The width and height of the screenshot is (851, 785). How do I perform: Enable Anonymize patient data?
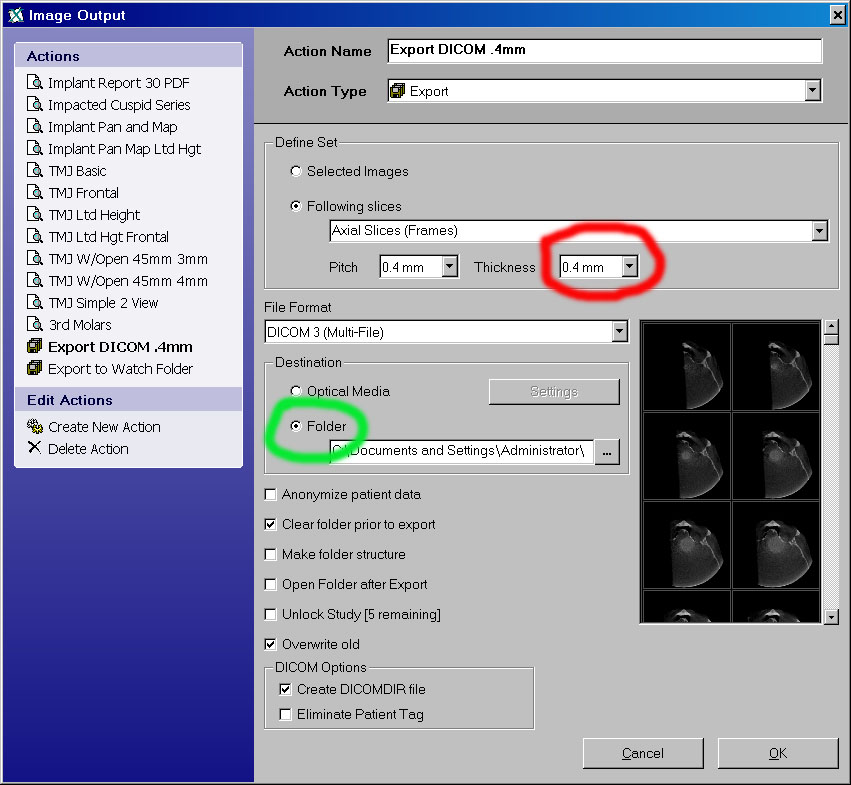270,495
